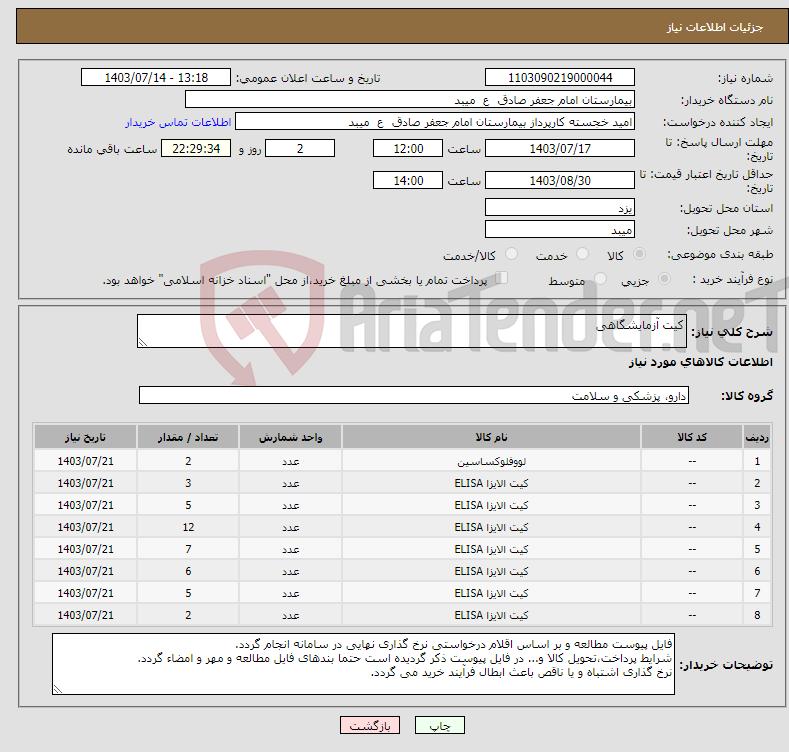Click the تاریخ نیاز column header
The height and width of the screenshot is (752, 789).
click(86, 437)
